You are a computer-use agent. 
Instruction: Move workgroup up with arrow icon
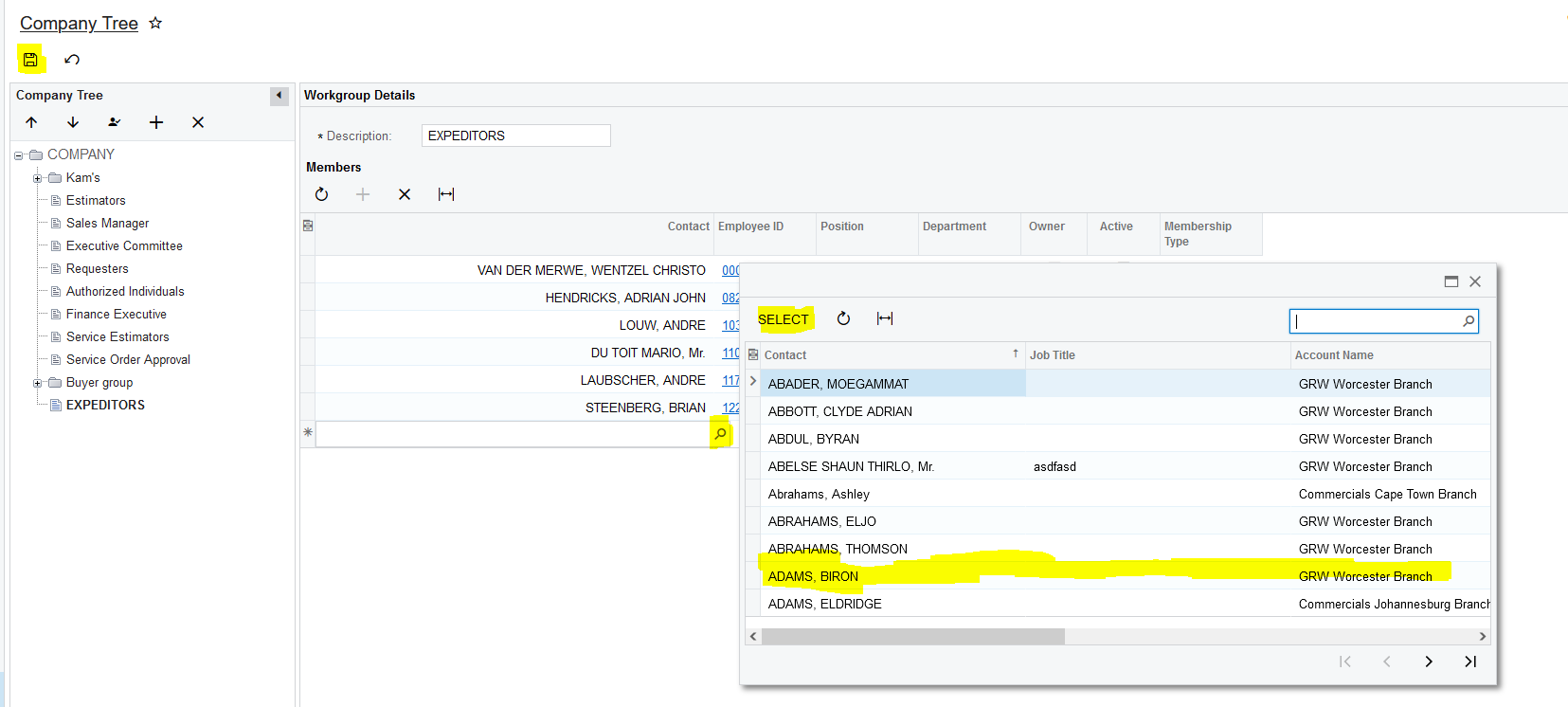point(31,122)
